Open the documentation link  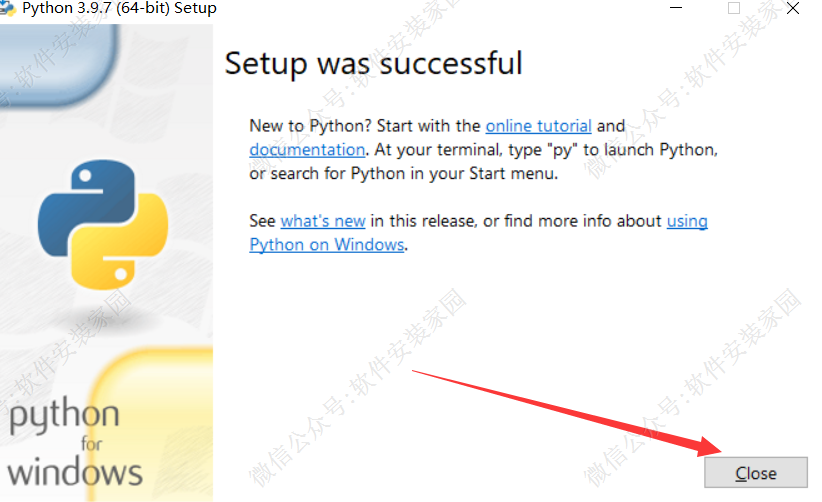tap(307, 150)
